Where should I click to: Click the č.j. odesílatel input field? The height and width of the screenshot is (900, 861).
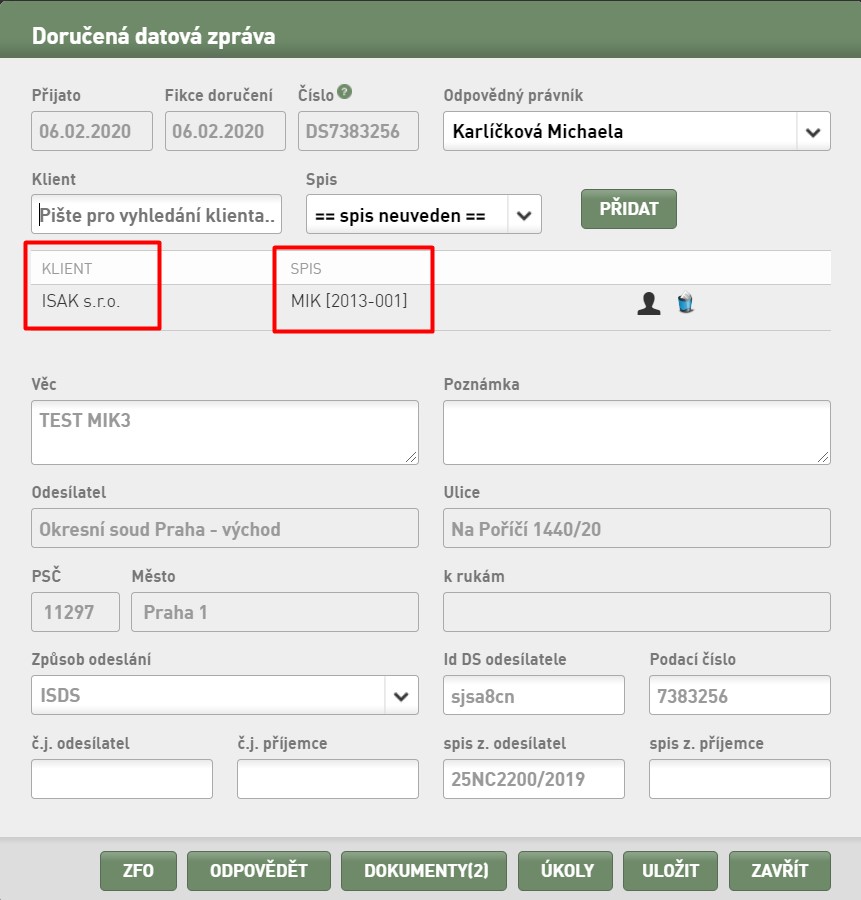[x=122, y=779]
